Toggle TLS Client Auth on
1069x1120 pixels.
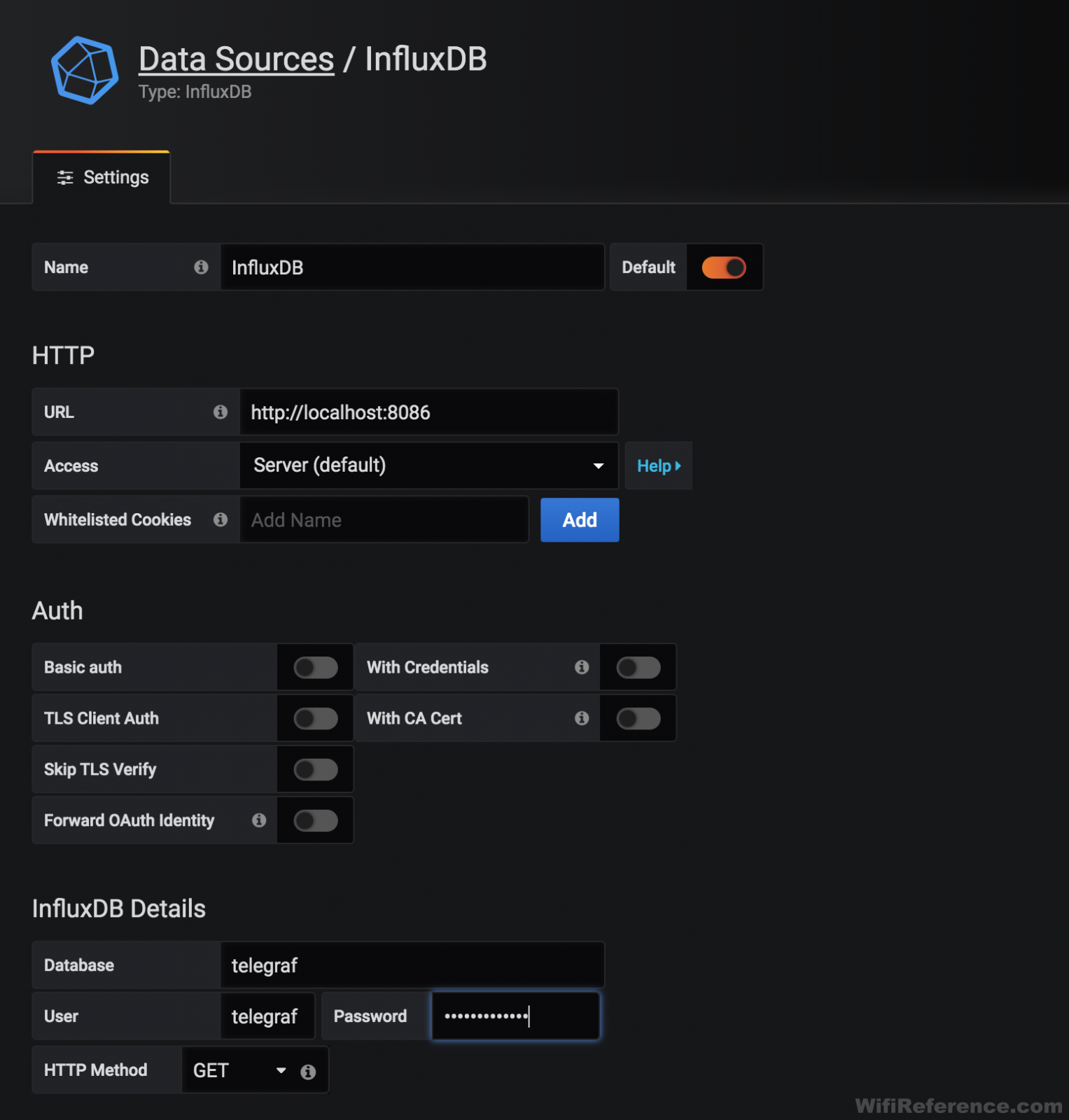tap(316, 719)
